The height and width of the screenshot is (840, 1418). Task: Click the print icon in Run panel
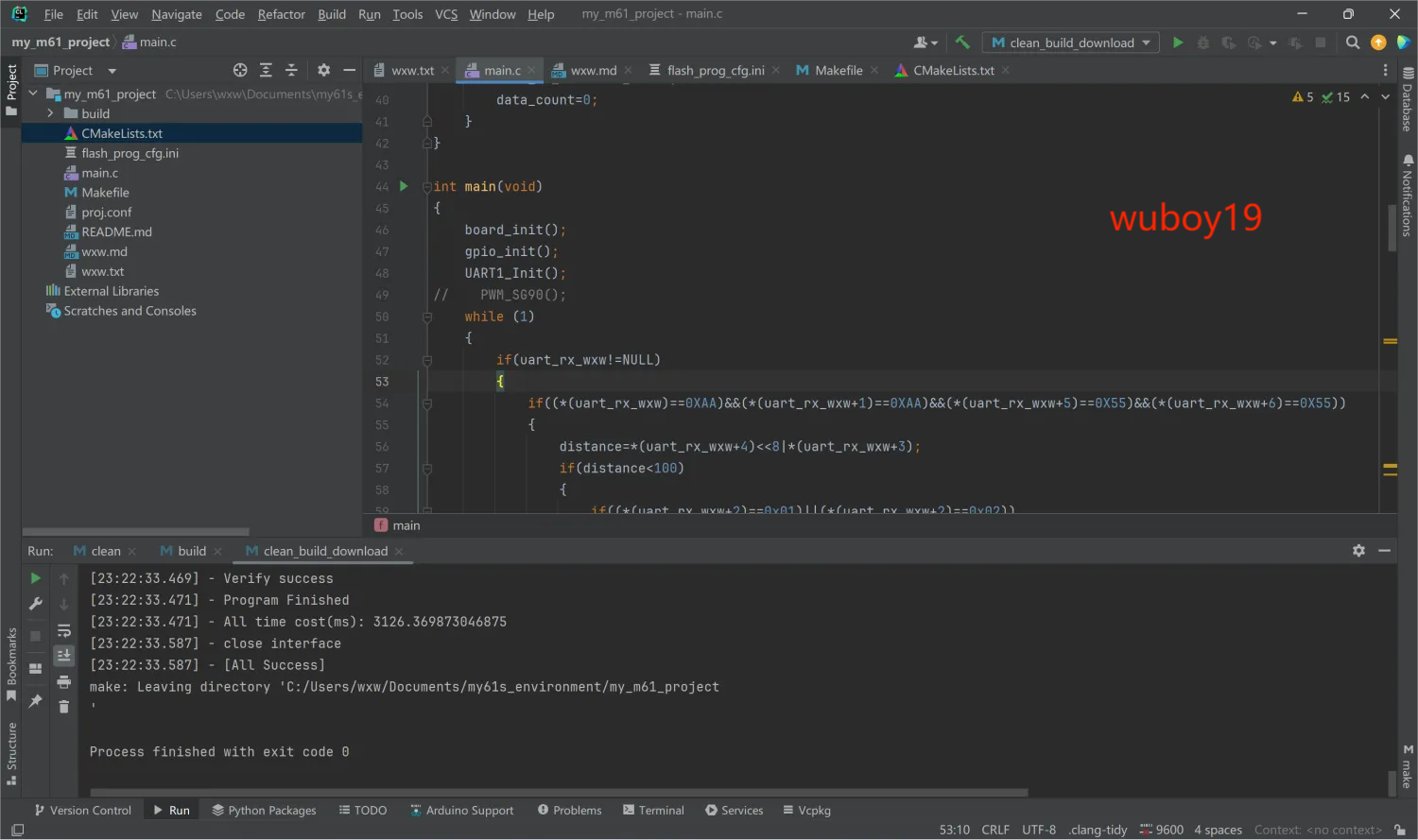coord(64,681)
